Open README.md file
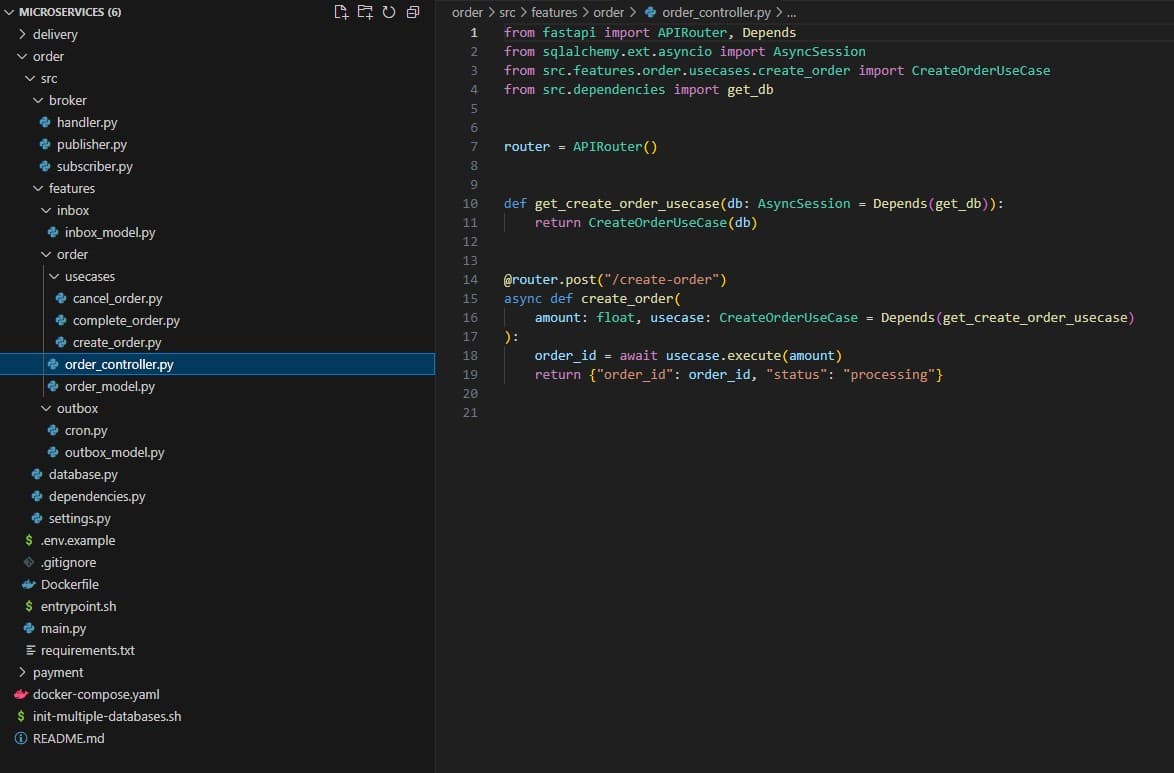Image resolution: width=1174 pixels, height=773 pixels. [68, 739]
